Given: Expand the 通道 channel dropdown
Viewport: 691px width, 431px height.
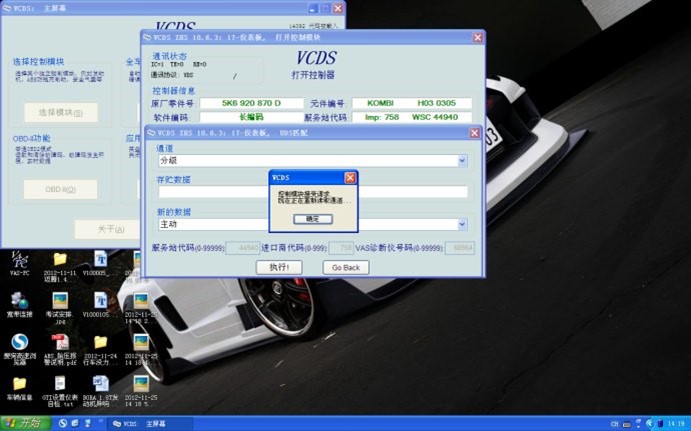Looking at the screenshot, I should 462,161.
